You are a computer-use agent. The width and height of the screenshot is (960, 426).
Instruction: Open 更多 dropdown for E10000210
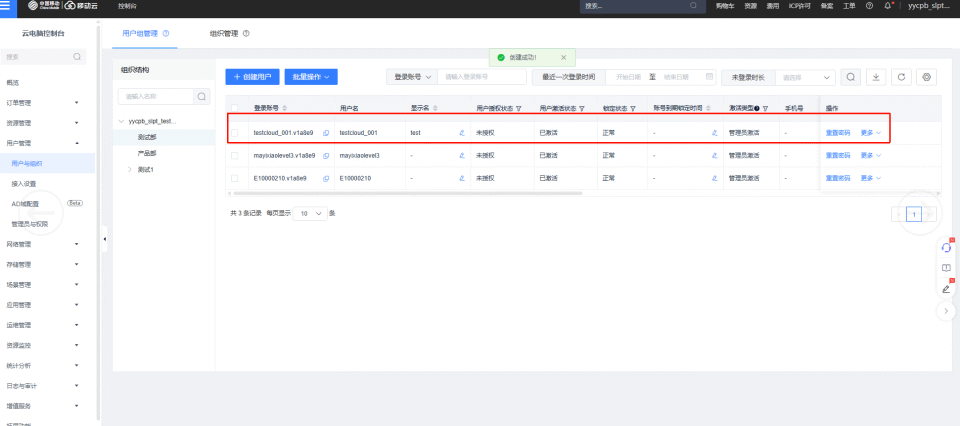871,178
